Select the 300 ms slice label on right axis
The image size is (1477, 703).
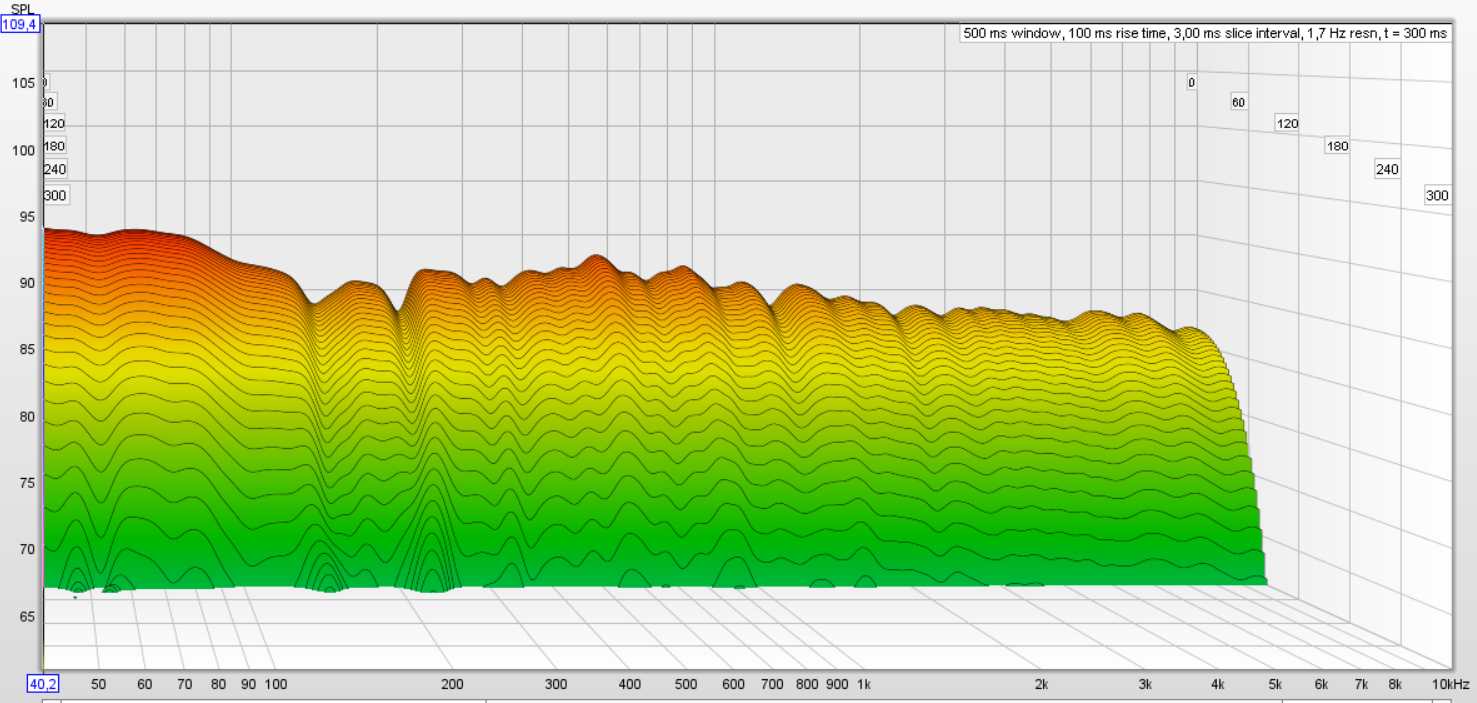point(1436,195)
